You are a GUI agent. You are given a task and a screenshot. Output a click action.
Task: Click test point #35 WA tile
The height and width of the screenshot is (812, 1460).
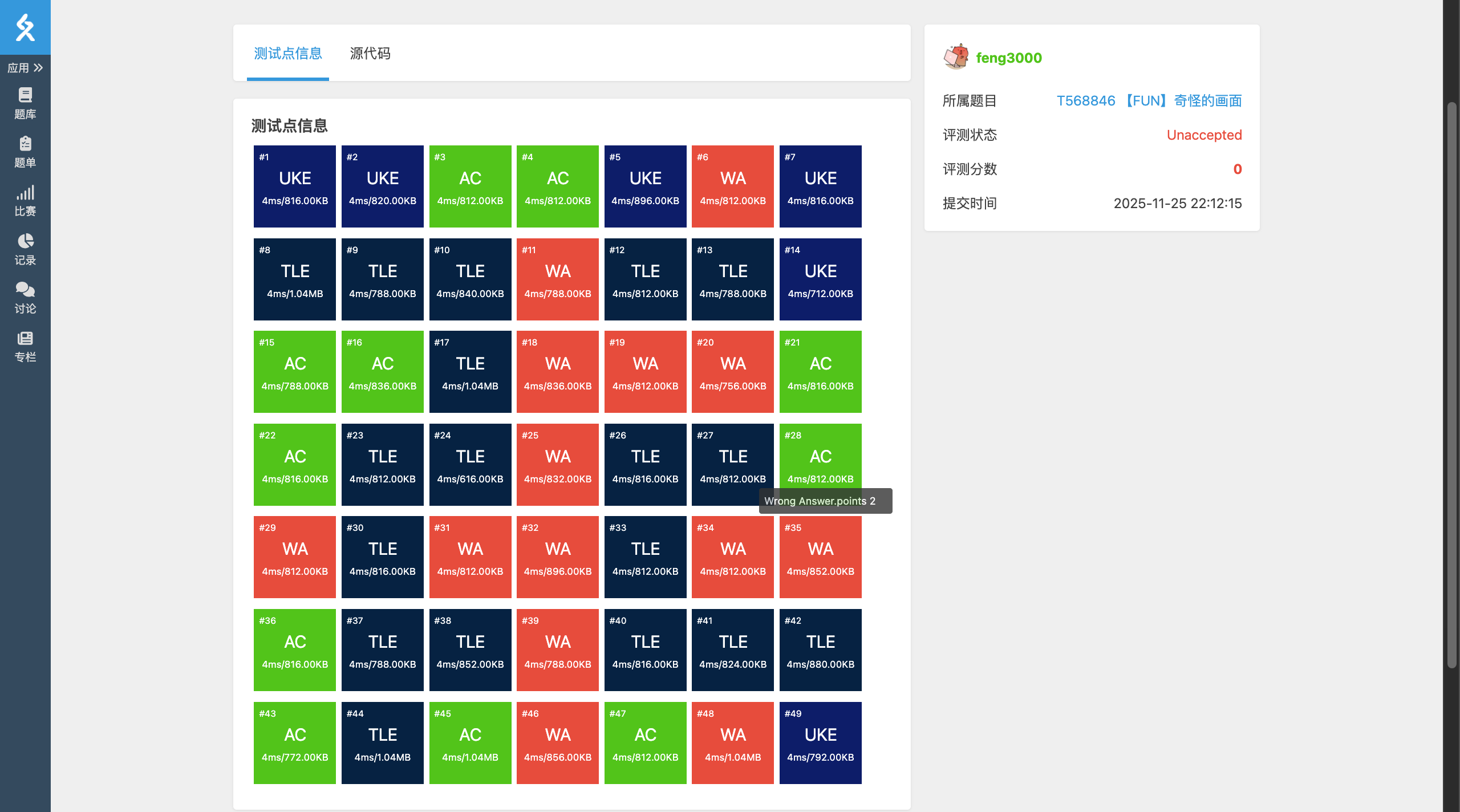pyautogui.click(x=820, y=557)
